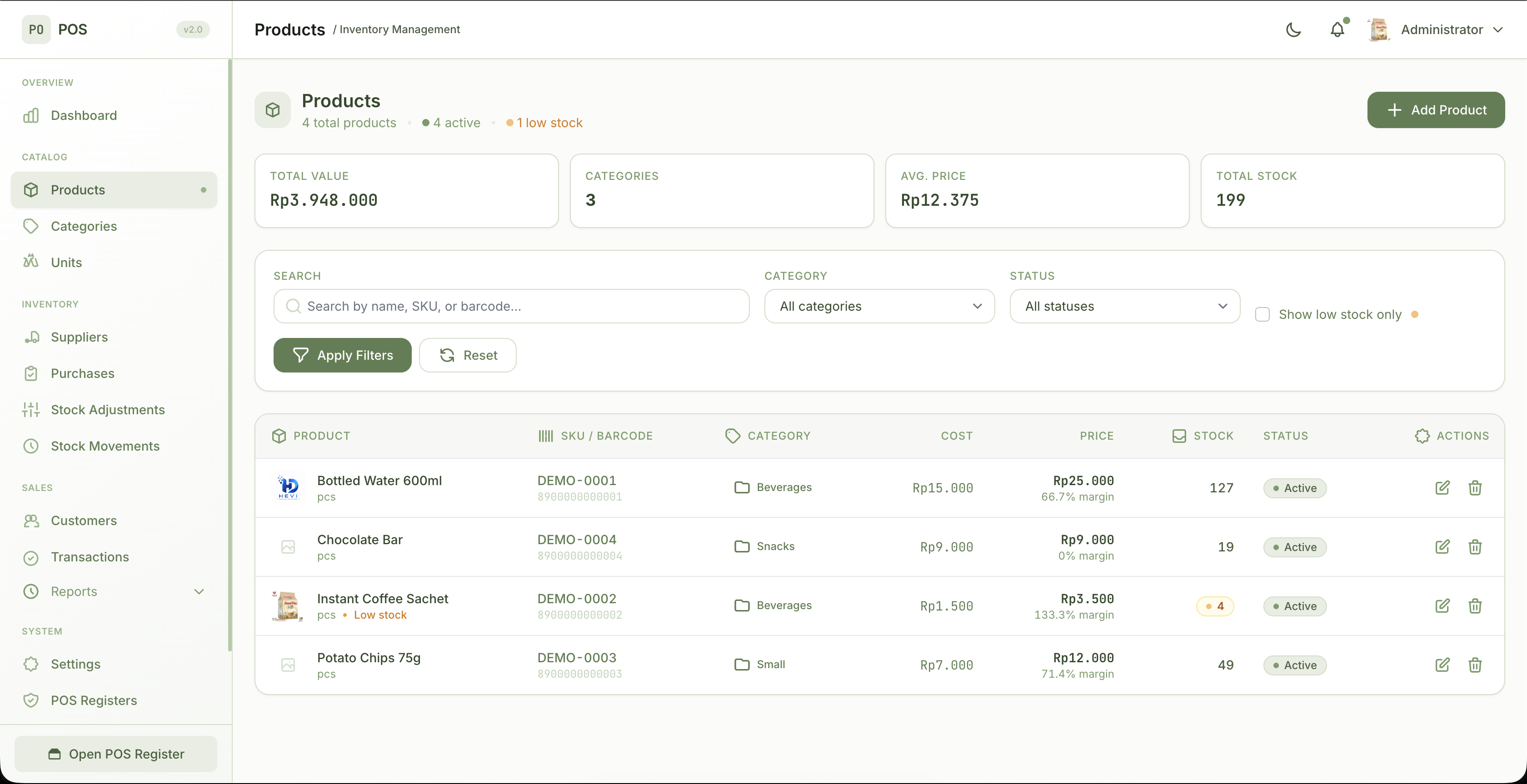Viewport: 1527px width, 784px height.
Task: Delete Chocolate Bar product
Action: [x=1475, y=547]
